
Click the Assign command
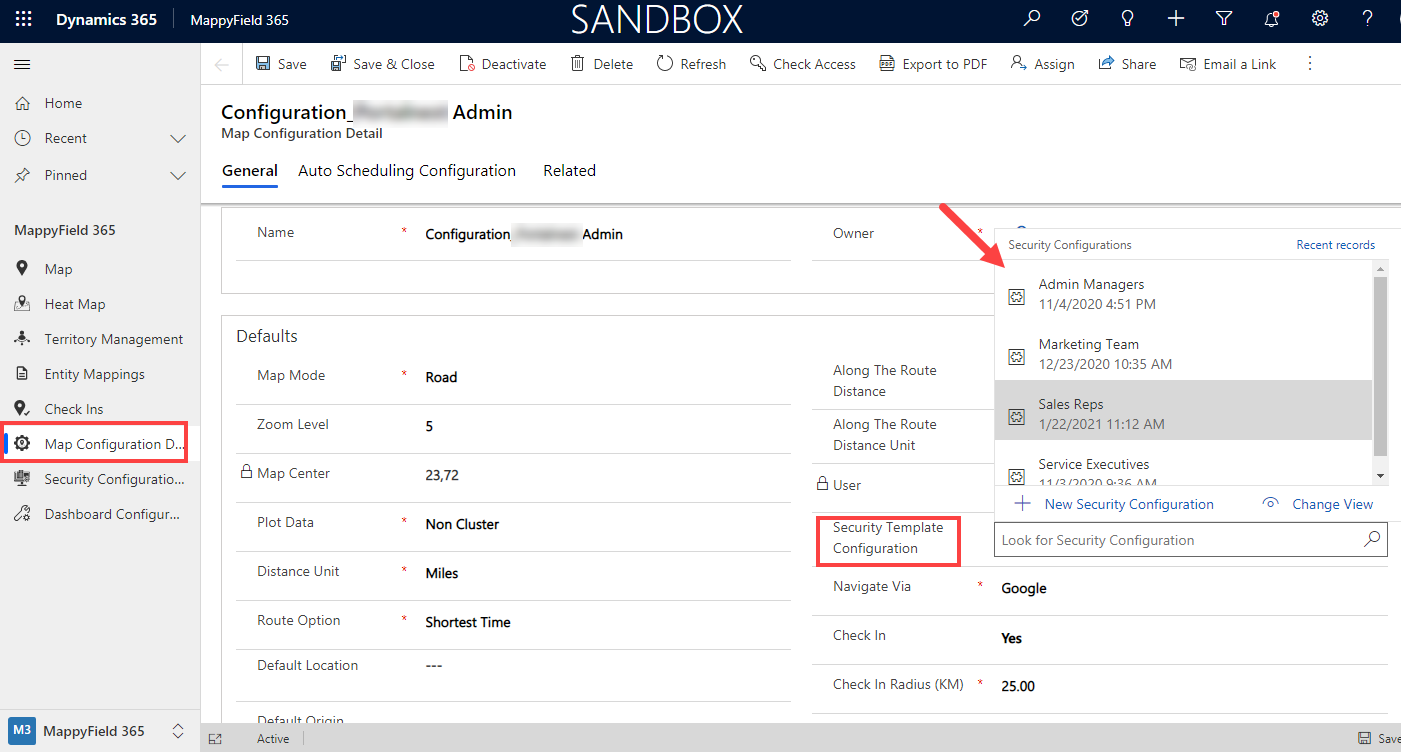pyautogui.click(x=1043, y=64)
